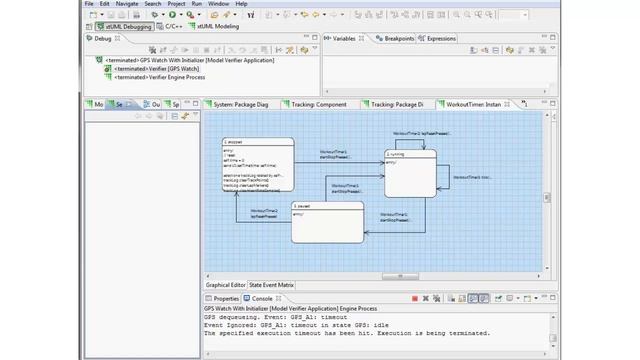
Task: Switch to the Expressions tab
Action: (x=437, y=38)
